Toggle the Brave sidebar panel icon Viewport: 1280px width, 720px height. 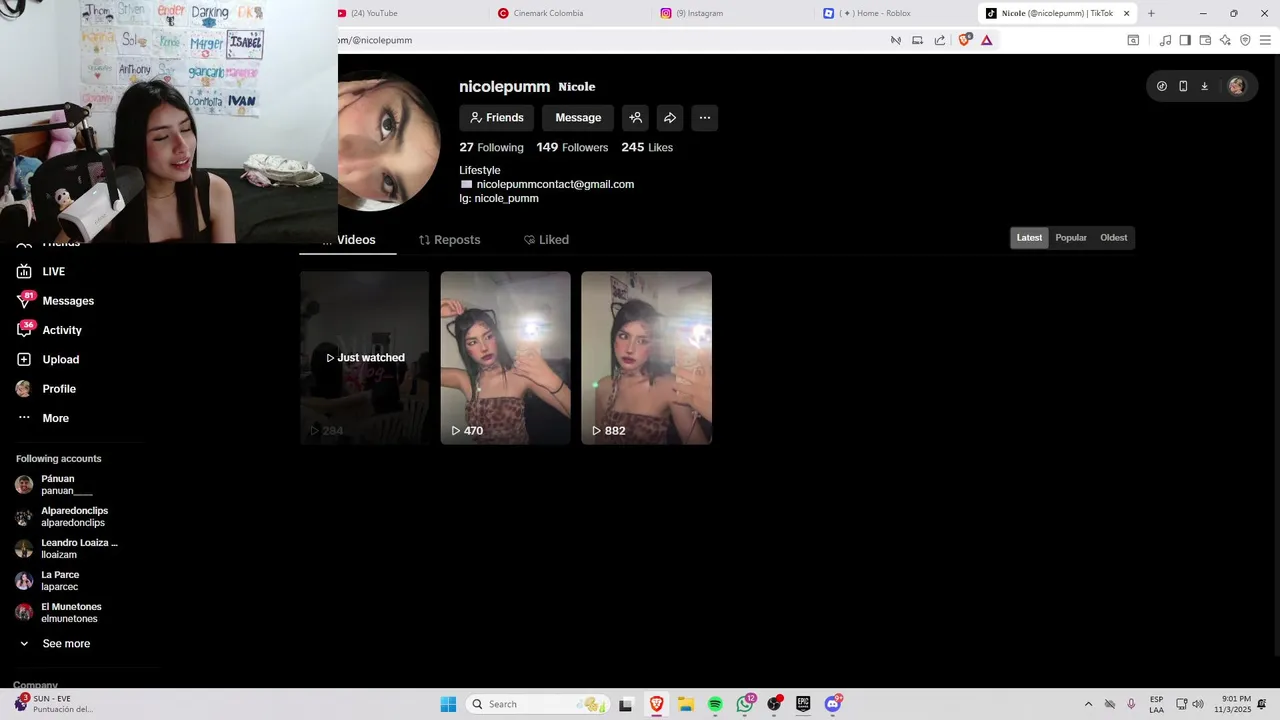click(1185, 40)
